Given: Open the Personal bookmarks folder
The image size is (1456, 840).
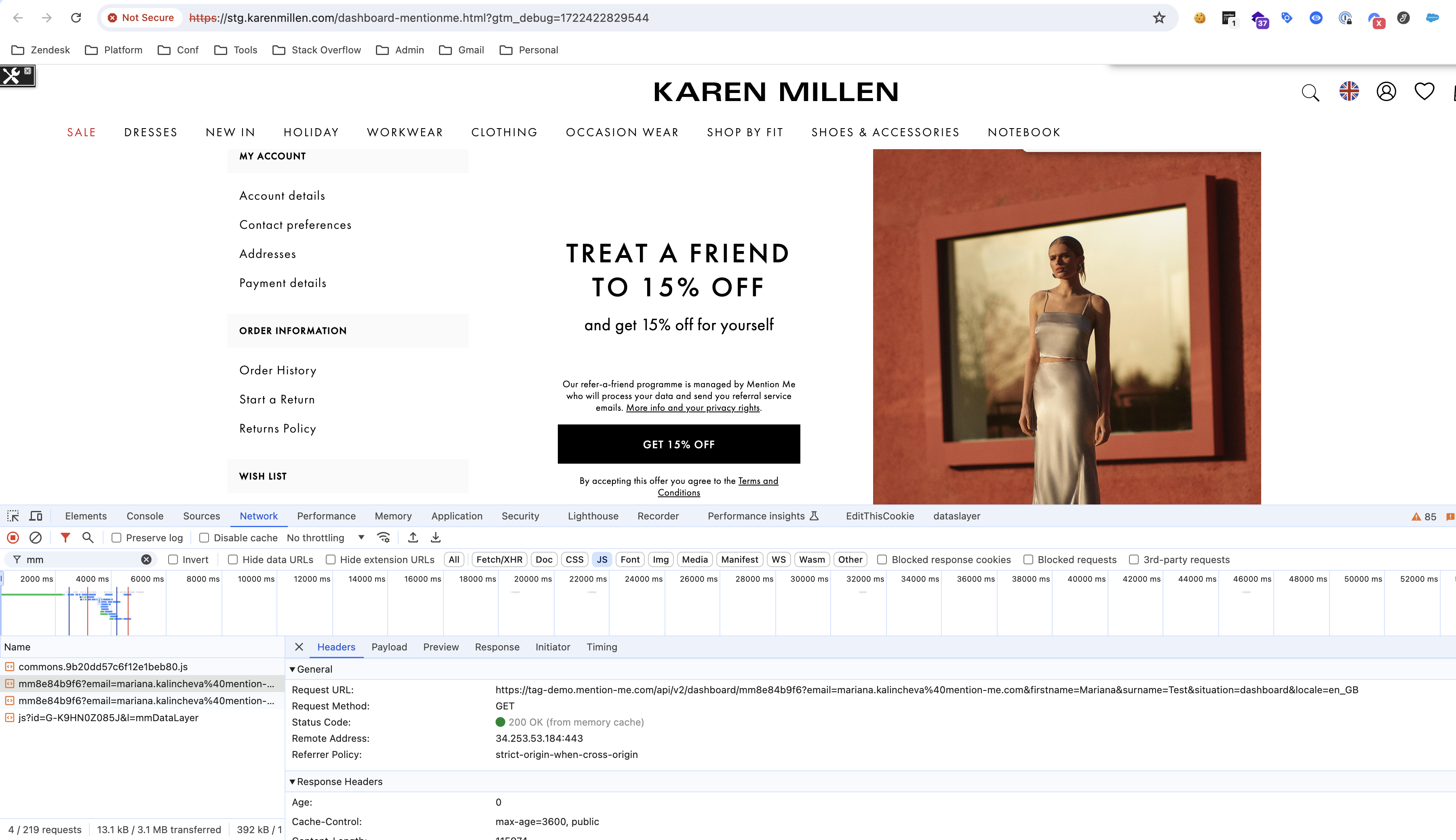Looking at the screenshot, I should pos(529,50).
